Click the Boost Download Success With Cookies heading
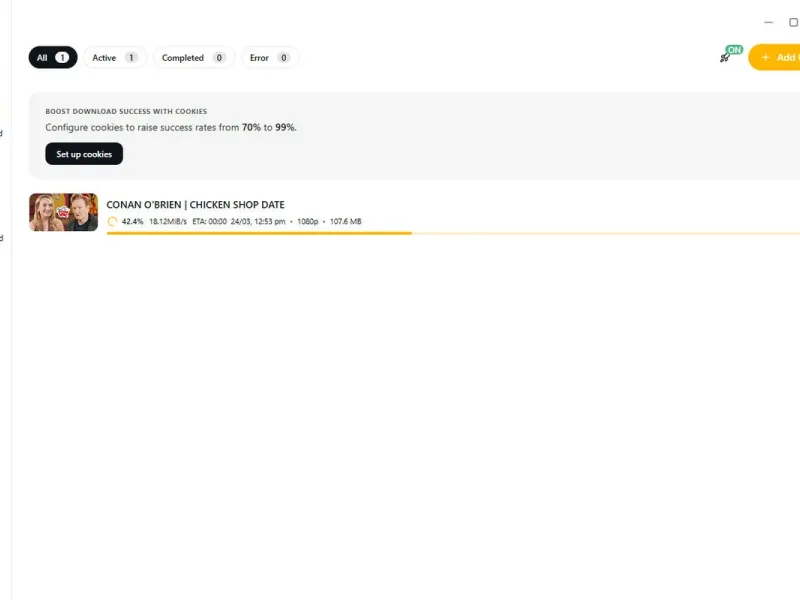The image size is (800, 600). coord(126,111)
